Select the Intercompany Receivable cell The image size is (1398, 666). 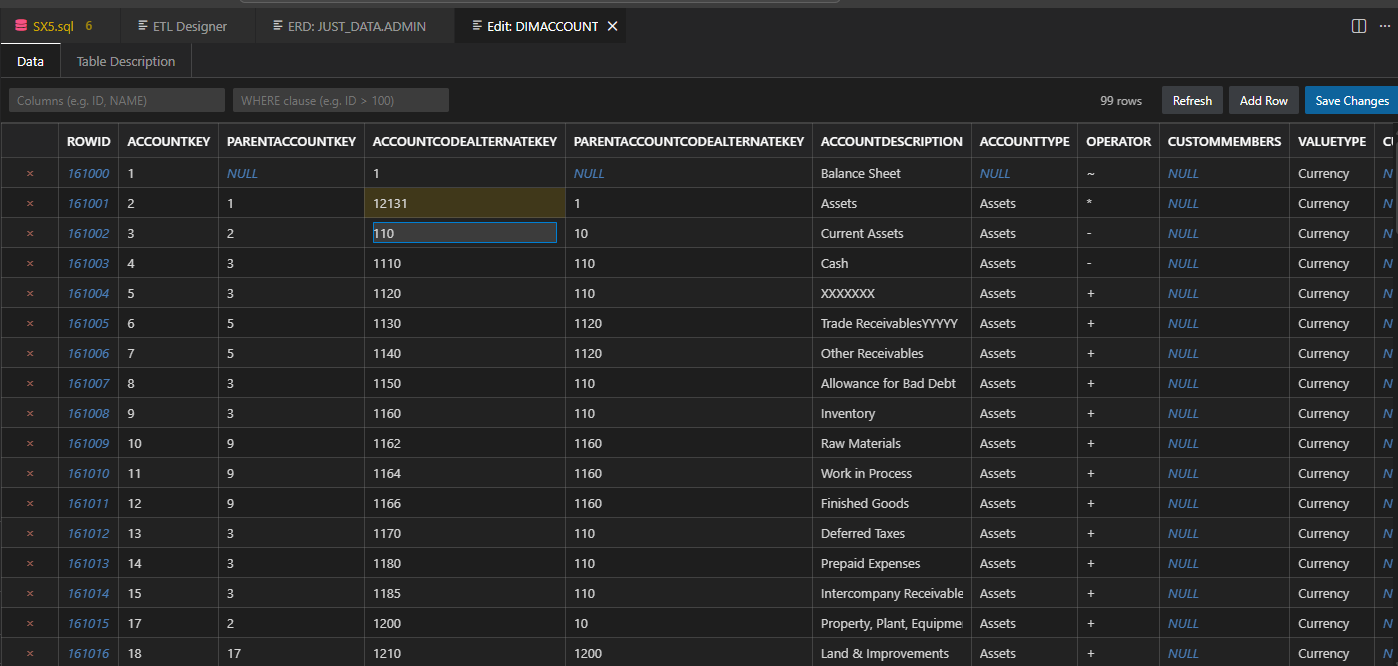point(892,593)
